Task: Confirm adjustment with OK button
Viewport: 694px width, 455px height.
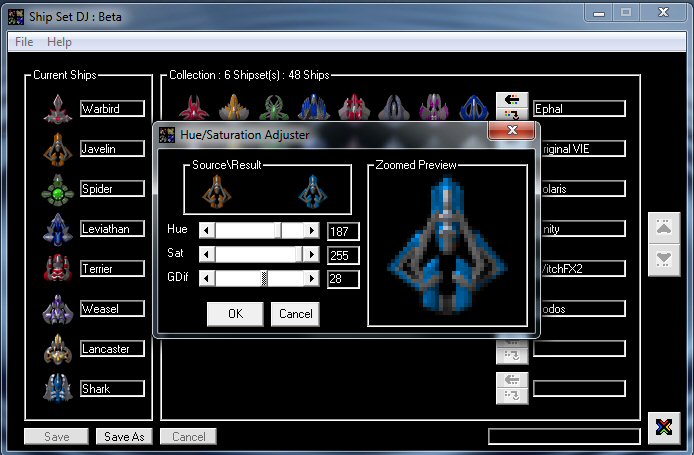Action: coord(235,314)
